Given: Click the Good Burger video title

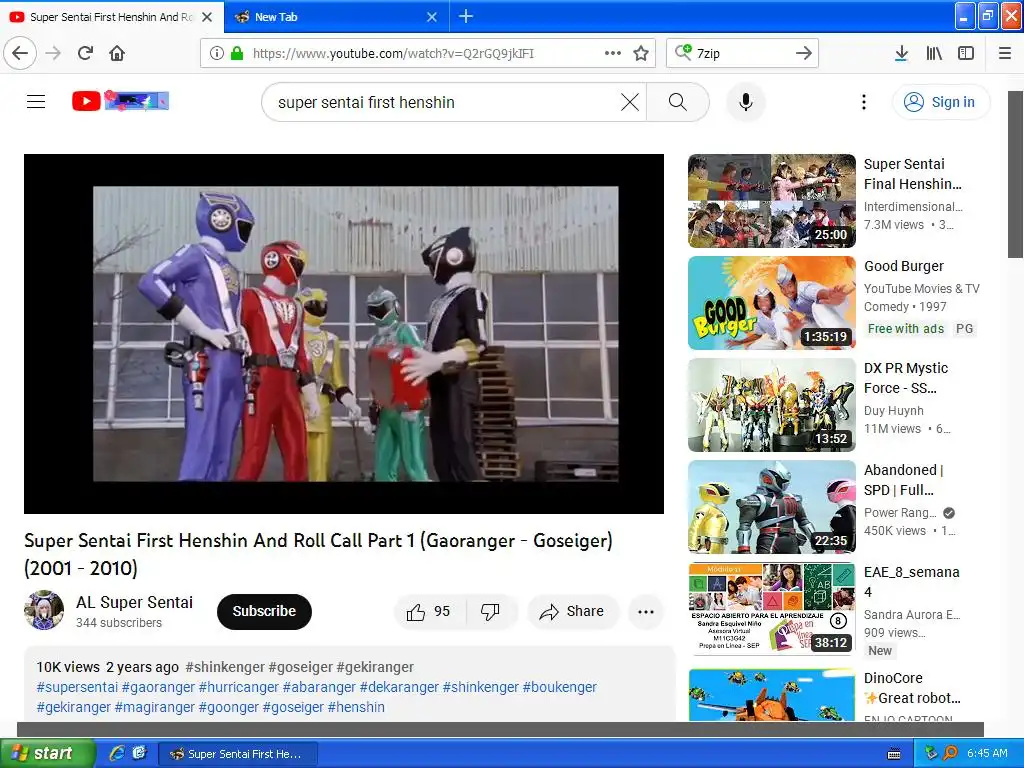Looking at the screenshot, I should tap(904, 266).
